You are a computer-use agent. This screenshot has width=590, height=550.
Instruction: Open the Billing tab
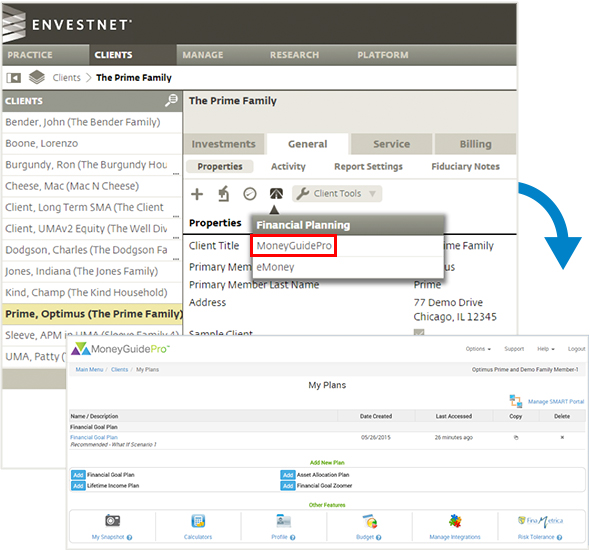pyautogui.click(x=476, y=144)
